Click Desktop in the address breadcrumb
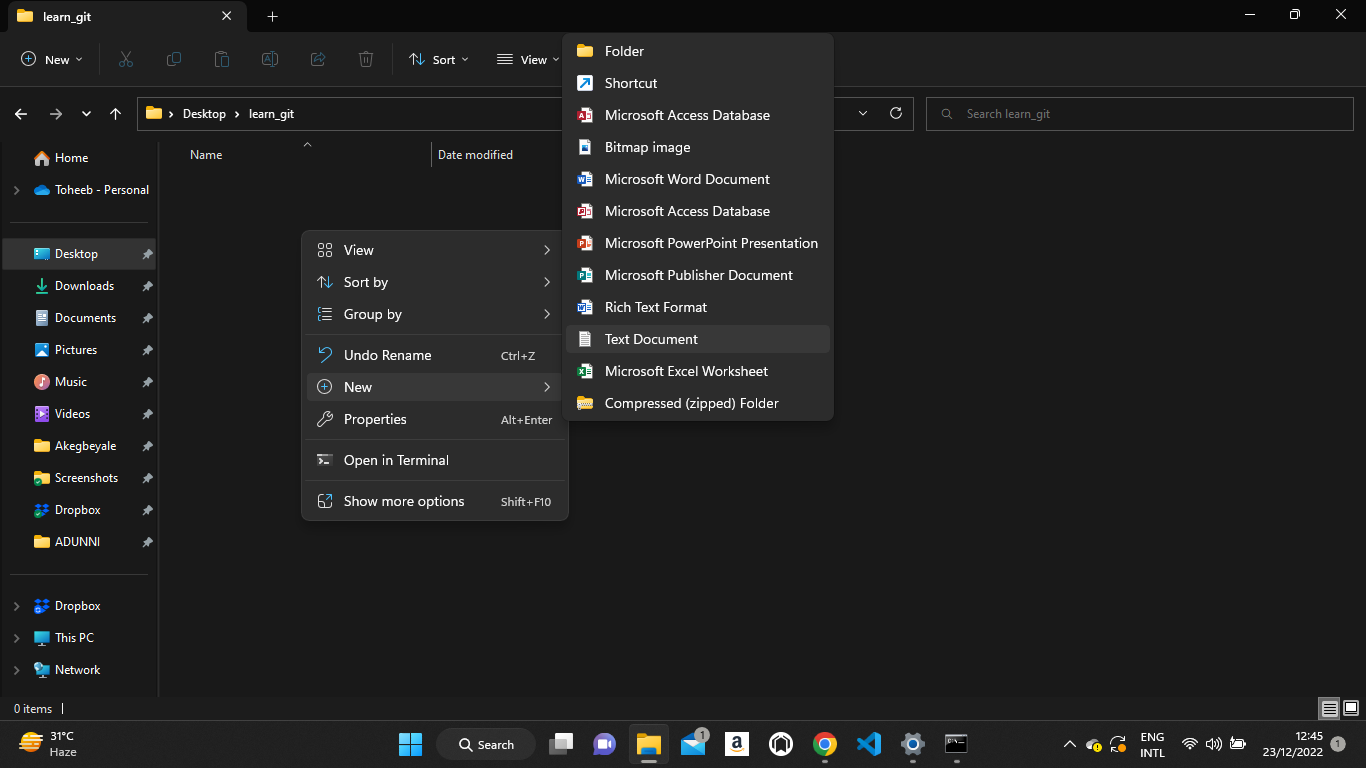1366x768 pixels. (204, 114)
